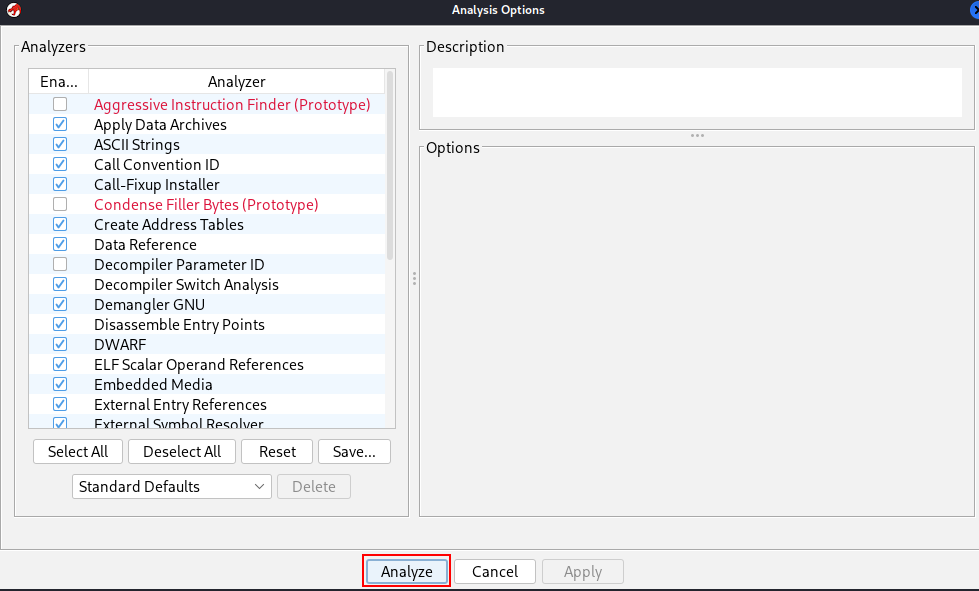Screen dimensions: 979x591
Task: Enable Aggressive Instruction Finder checkbox
Action: (60, 104)
